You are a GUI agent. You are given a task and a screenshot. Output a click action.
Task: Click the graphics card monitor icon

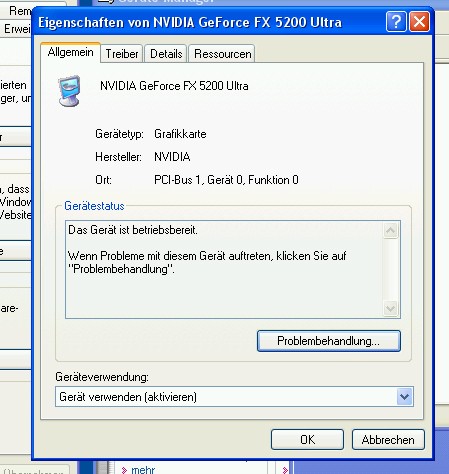coord(69,91)
